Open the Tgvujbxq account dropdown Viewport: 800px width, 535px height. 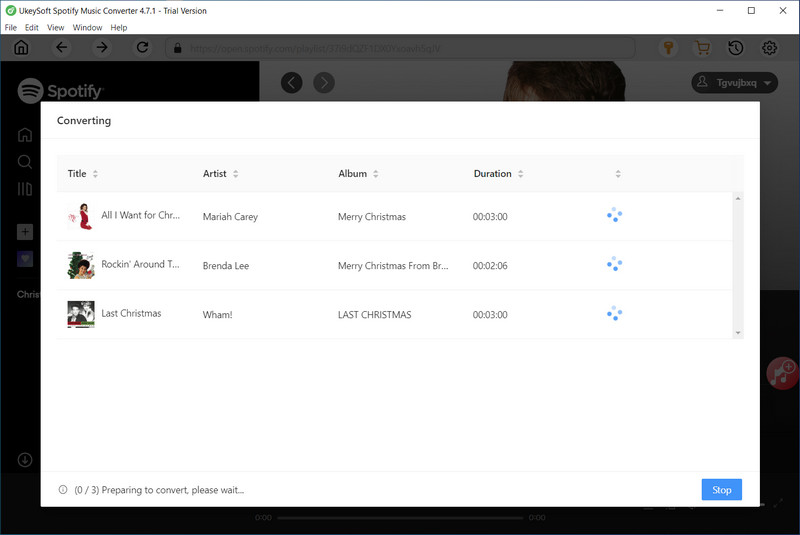(735, 83)
